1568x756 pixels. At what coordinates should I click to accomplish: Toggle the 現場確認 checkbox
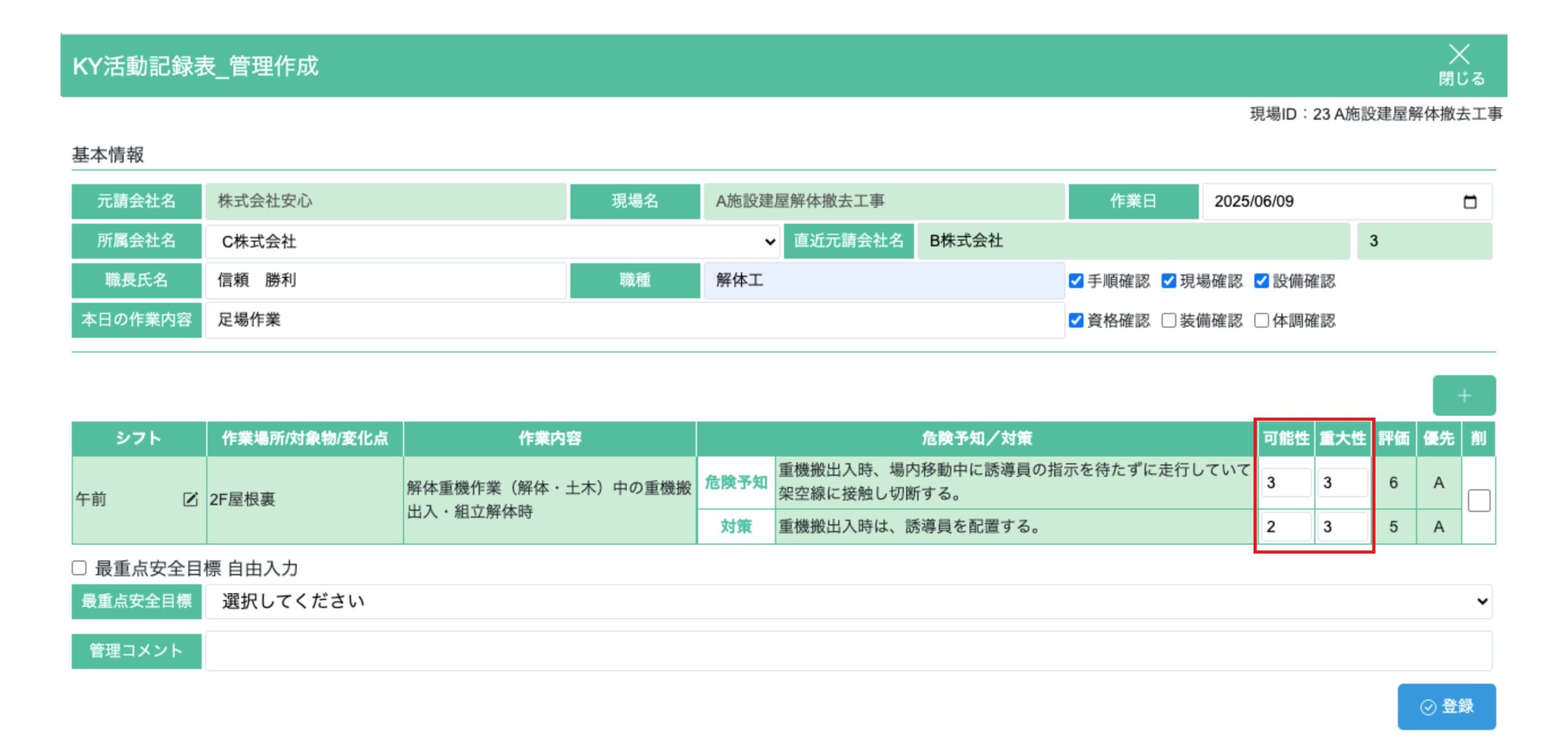click(1169, 281)
